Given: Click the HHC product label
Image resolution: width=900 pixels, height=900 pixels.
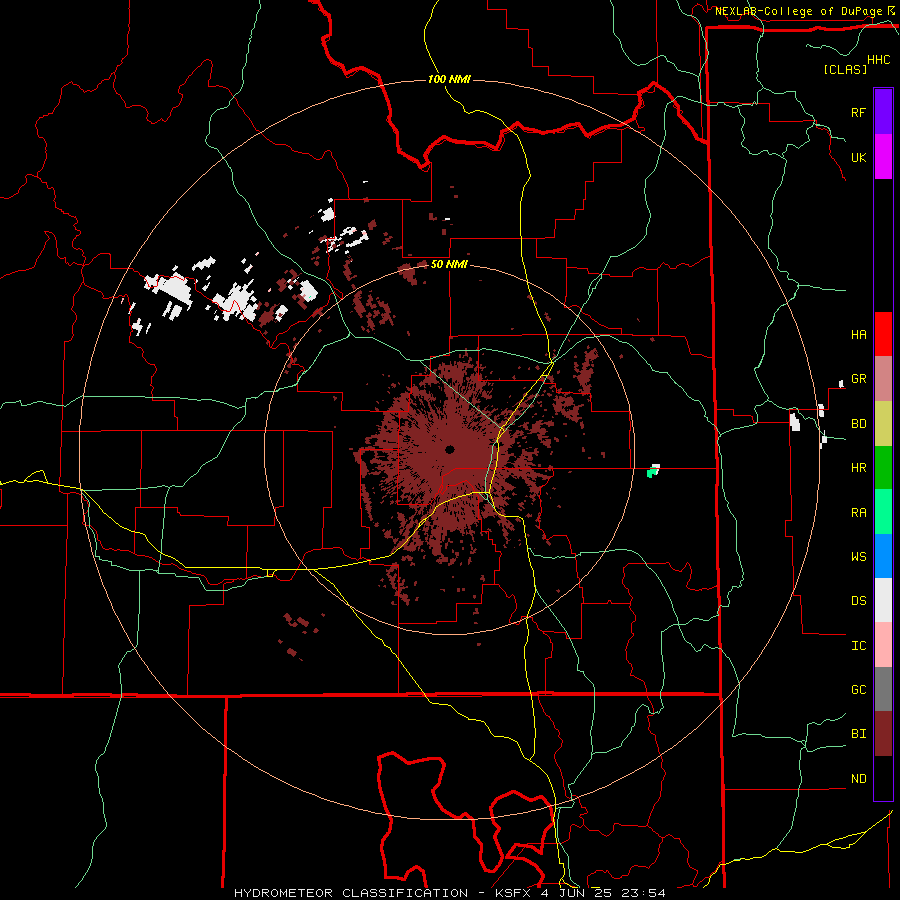Looking at the screenshot, I should tap(878, 60).
